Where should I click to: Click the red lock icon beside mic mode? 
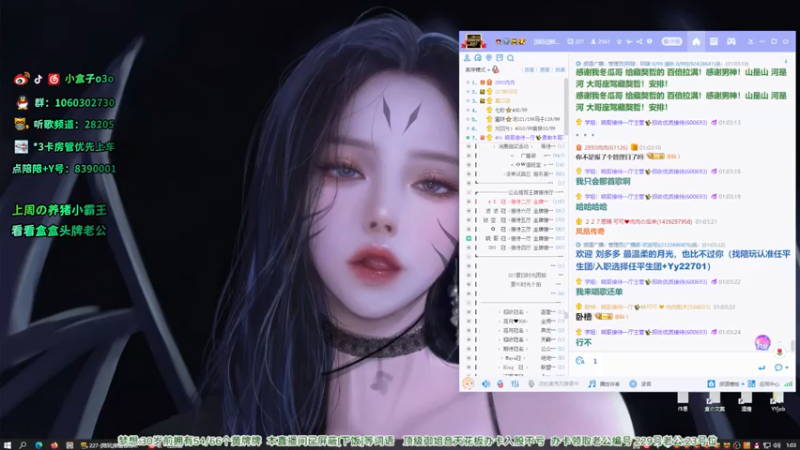[495, 70]
